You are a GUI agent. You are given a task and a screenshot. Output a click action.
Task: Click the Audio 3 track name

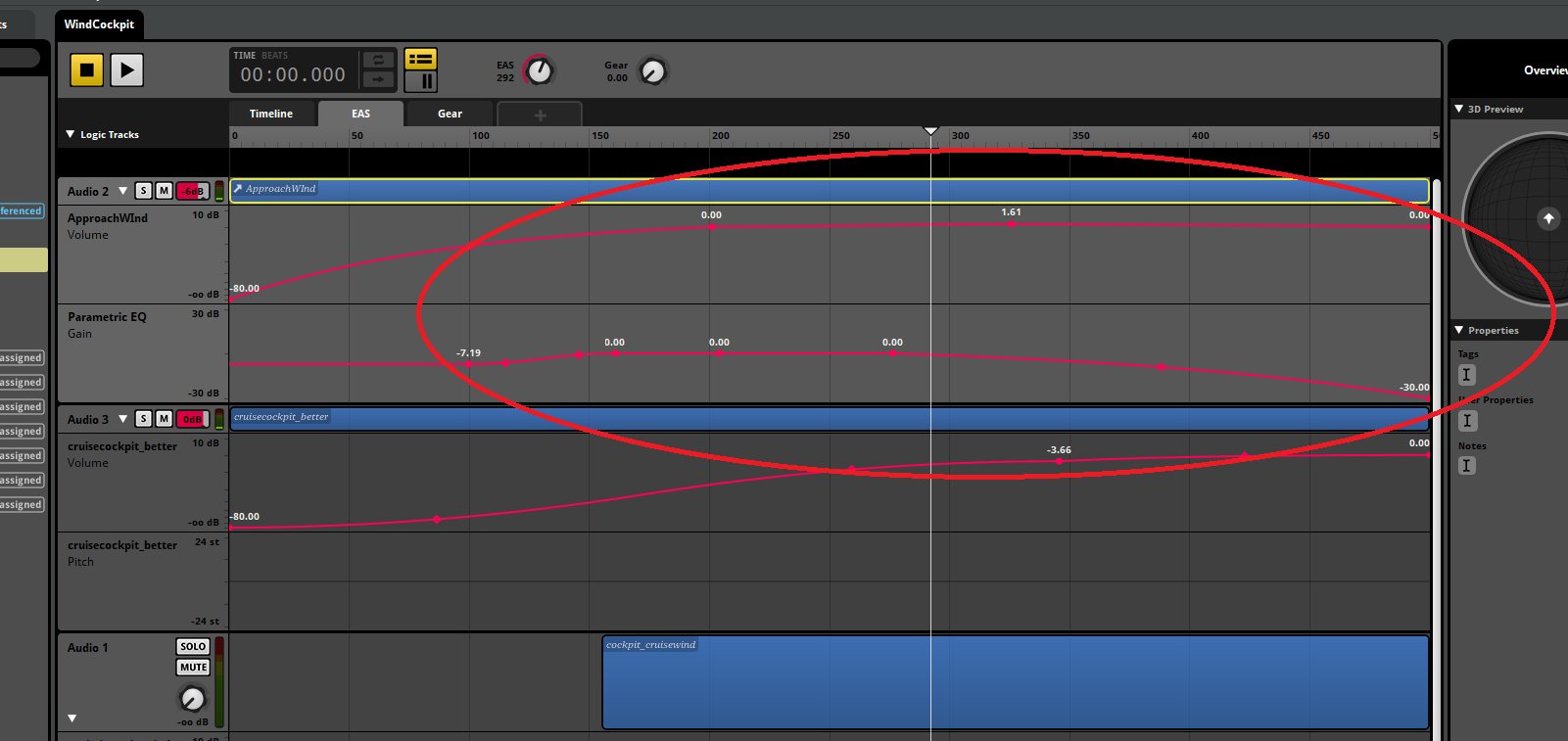[x=88, y=419]
